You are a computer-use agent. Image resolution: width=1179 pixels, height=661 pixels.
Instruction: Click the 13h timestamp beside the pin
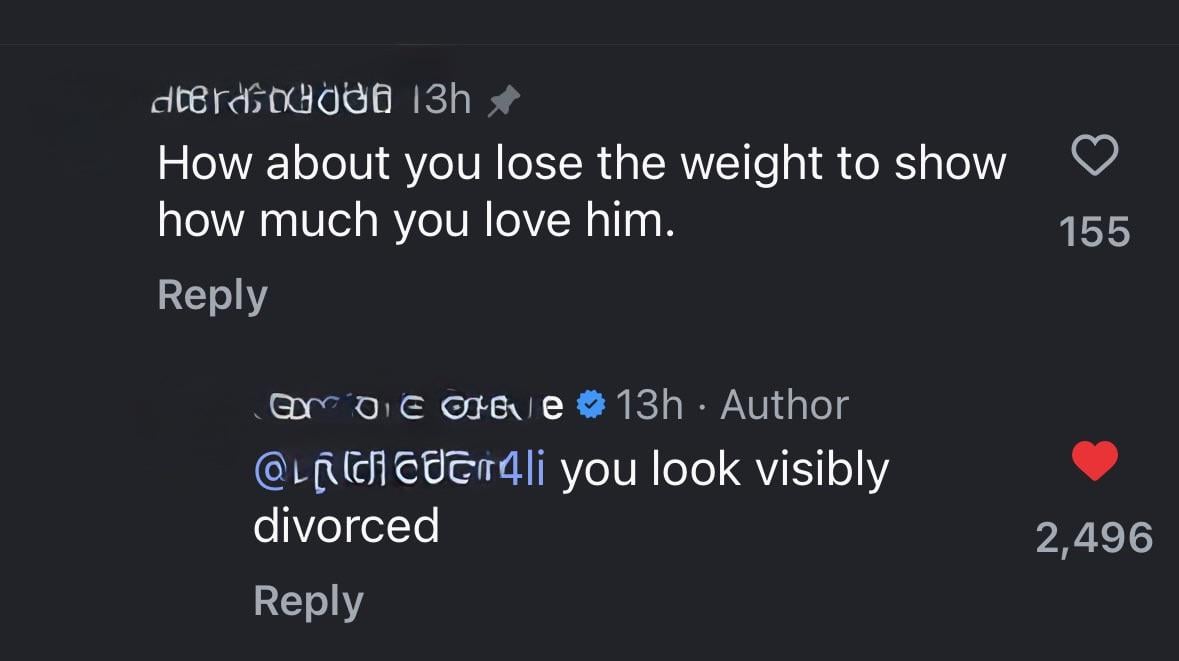[442, 100]
